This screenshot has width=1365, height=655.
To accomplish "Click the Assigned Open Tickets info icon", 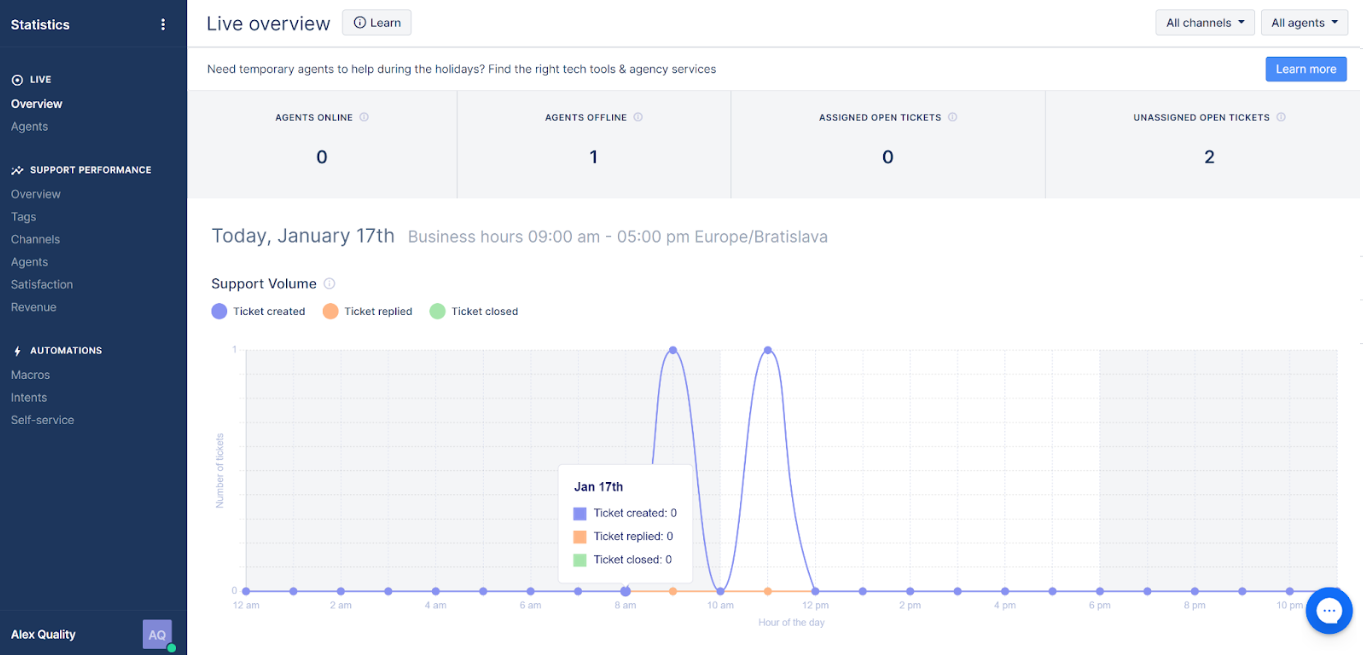I will (952, 117).
